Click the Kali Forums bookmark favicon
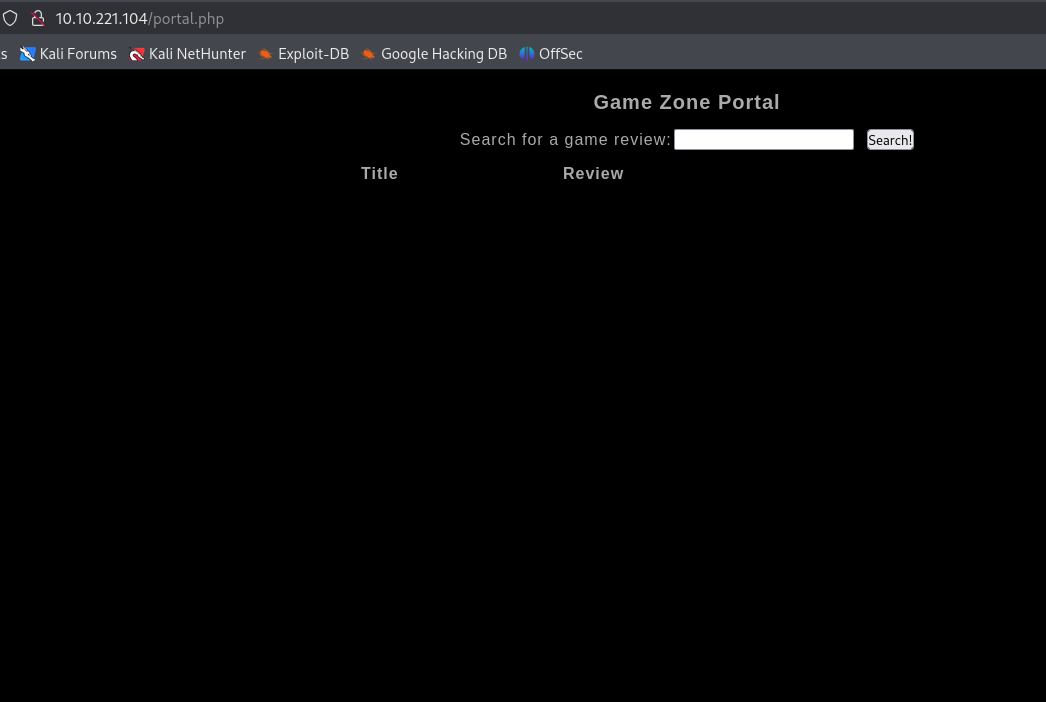The width and height of the screenshot is (1046, 702). (27, 54)
